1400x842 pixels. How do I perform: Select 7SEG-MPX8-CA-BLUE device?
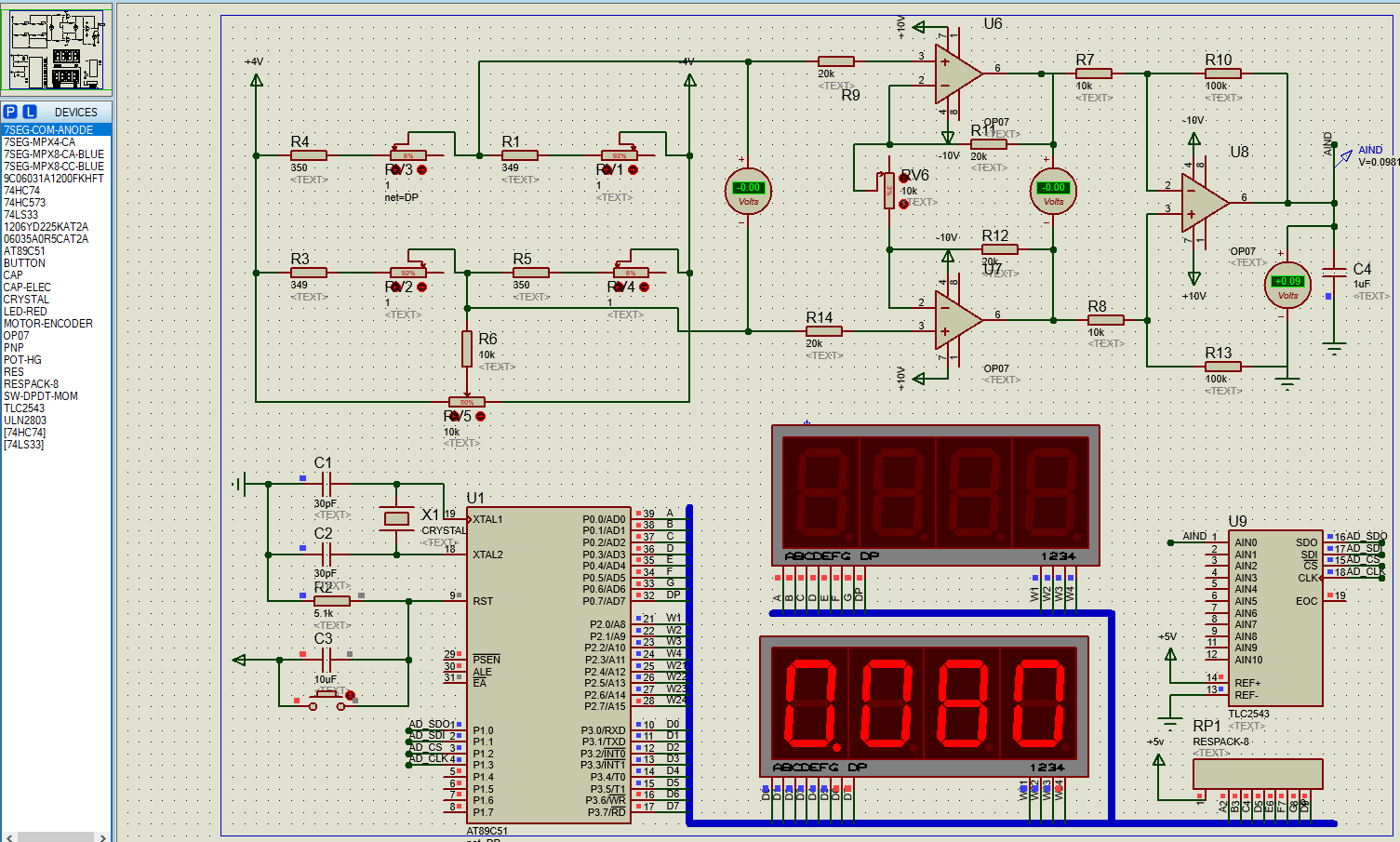[x=56, y=154]
